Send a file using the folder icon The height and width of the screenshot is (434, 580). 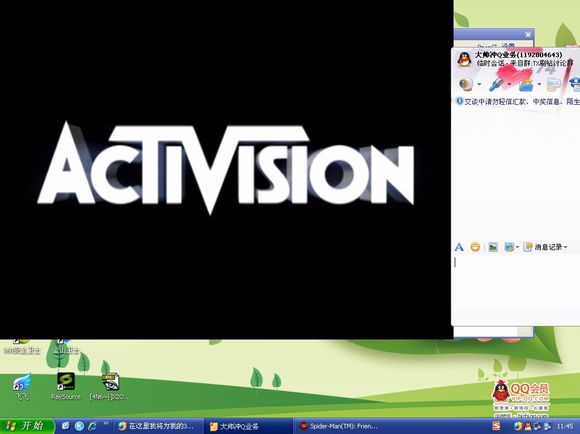pyautogui.click(x=526, y=85)
